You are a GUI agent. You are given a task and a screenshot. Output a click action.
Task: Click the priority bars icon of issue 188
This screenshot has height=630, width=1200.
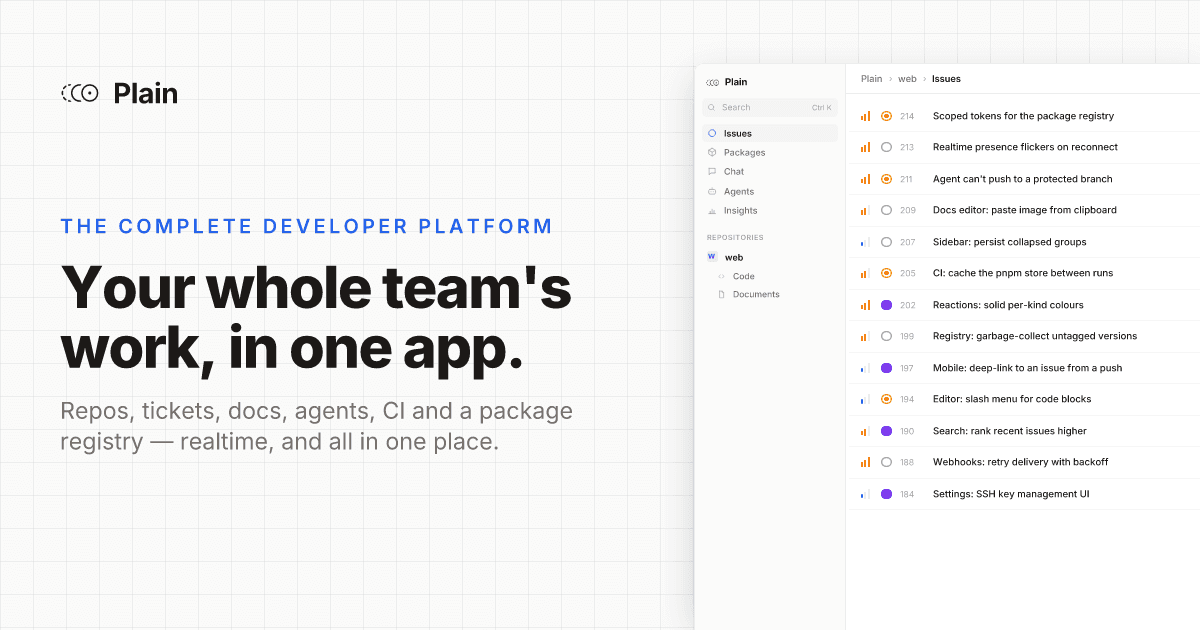[865, 462]
